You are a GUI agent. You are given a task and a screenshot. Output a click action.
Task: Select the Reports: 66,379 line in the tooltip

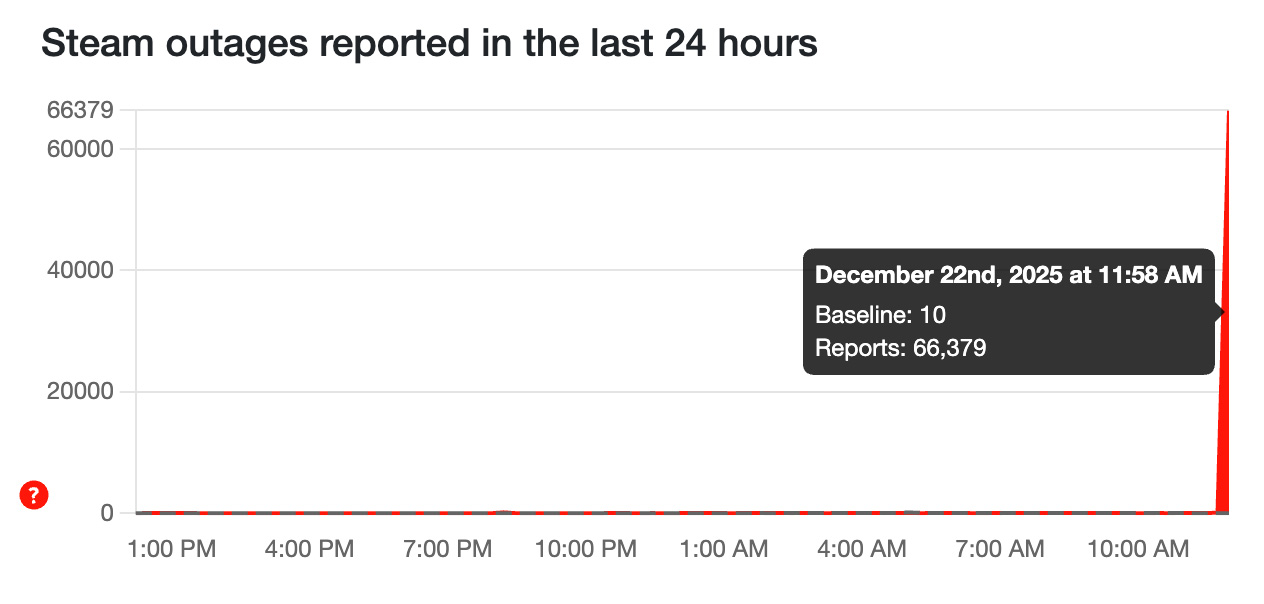click(x=901, y=348)
